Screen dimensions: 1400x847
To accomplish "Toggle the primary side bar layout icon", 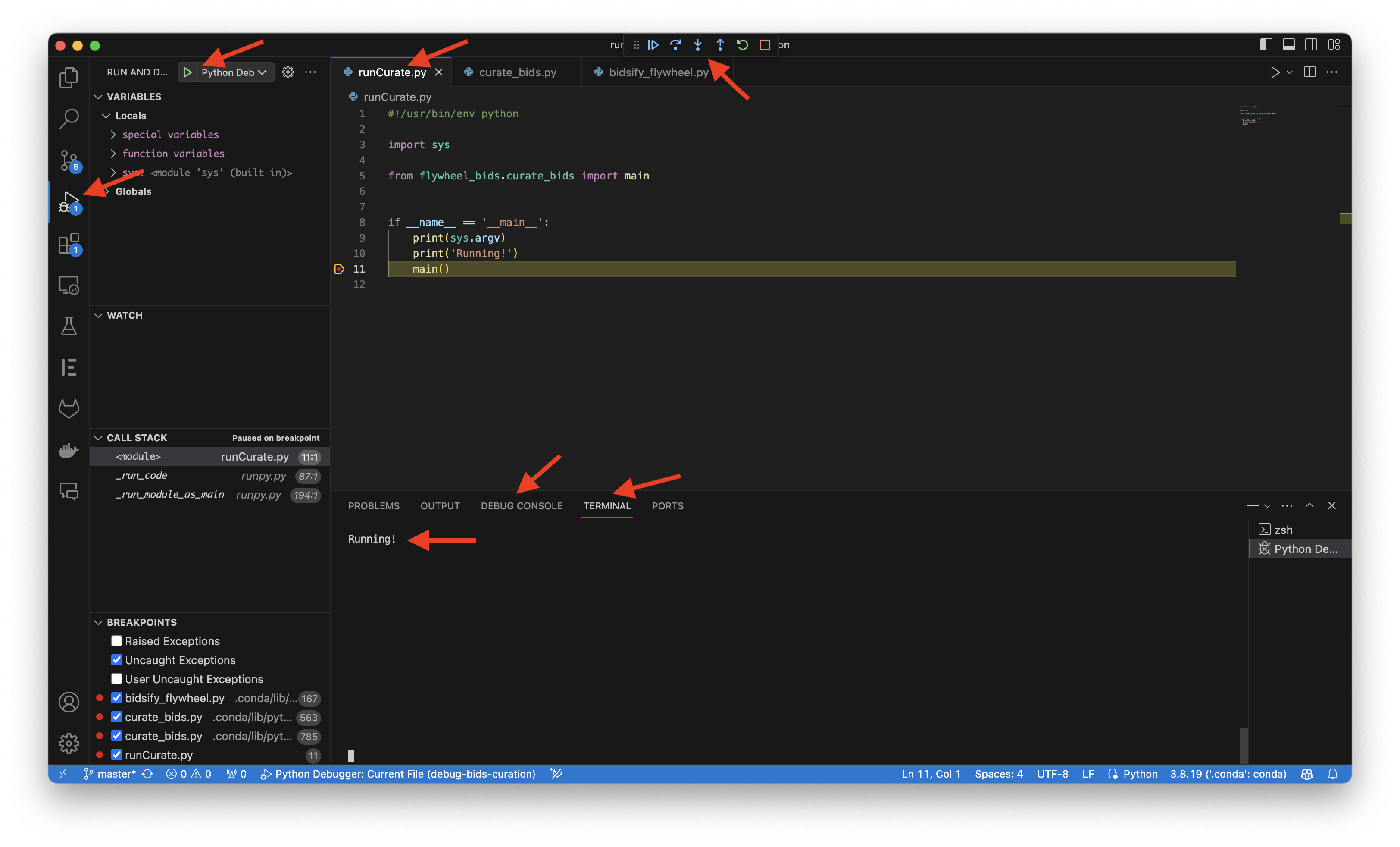I will 1266,45.
